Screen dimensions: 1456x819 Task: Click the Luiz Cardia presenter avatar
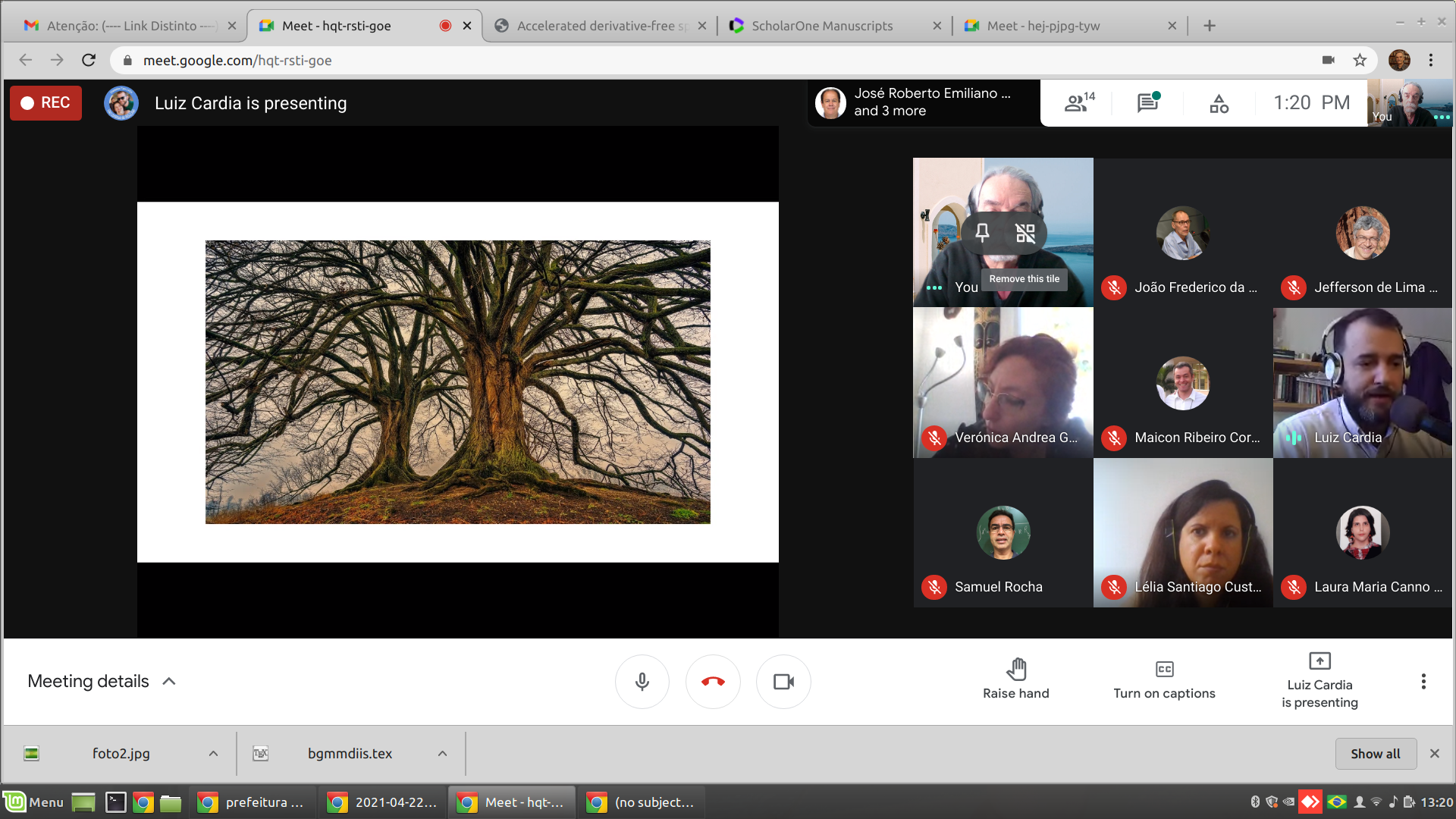point(121,102)
